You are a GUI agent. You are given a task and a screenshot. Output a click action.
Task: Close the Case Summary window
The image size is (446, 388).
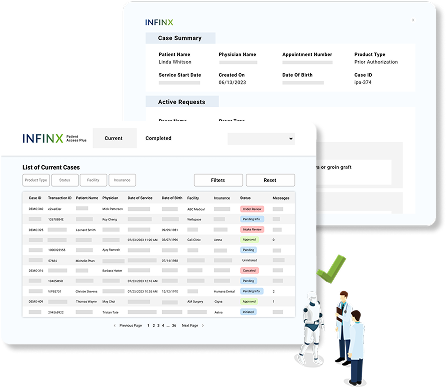(413, 20)
